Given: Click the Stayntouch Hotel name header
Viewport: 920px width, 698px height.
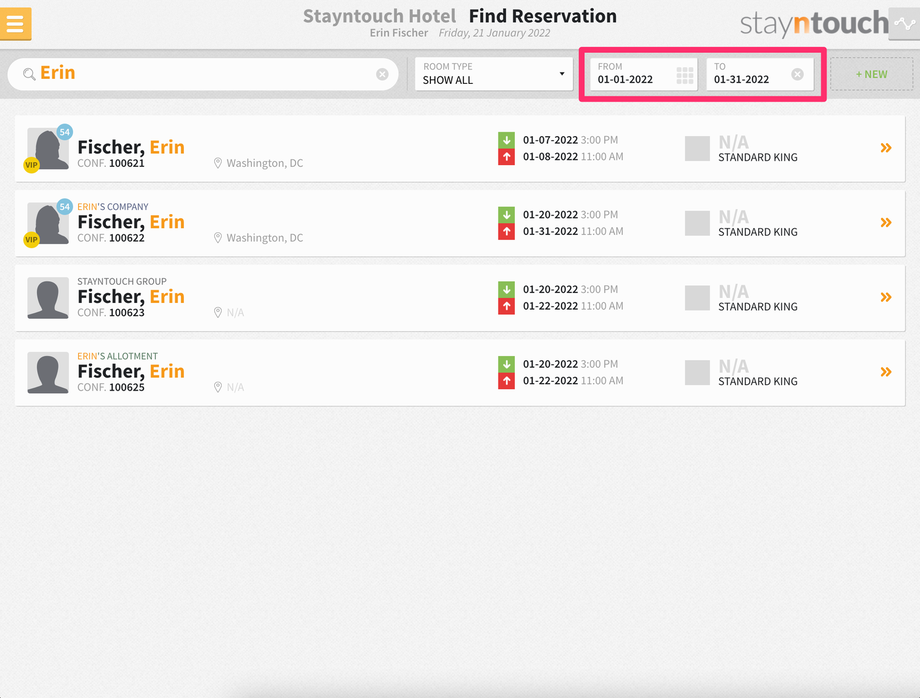Looking at the screenshot, I should click(x=379, y=16).
